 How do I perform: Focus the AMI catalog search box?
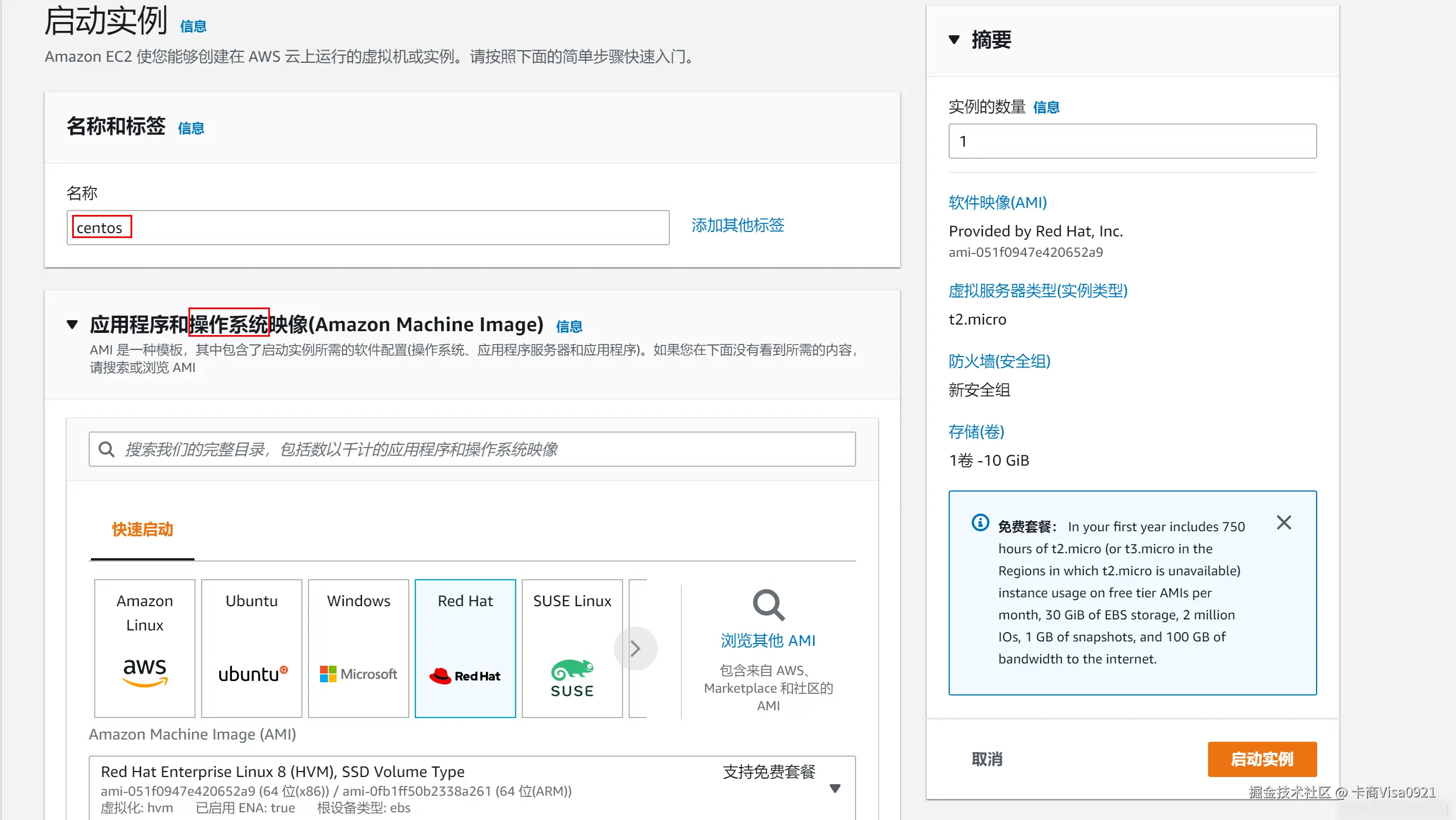pyautogui.click(x=472, y=450)
